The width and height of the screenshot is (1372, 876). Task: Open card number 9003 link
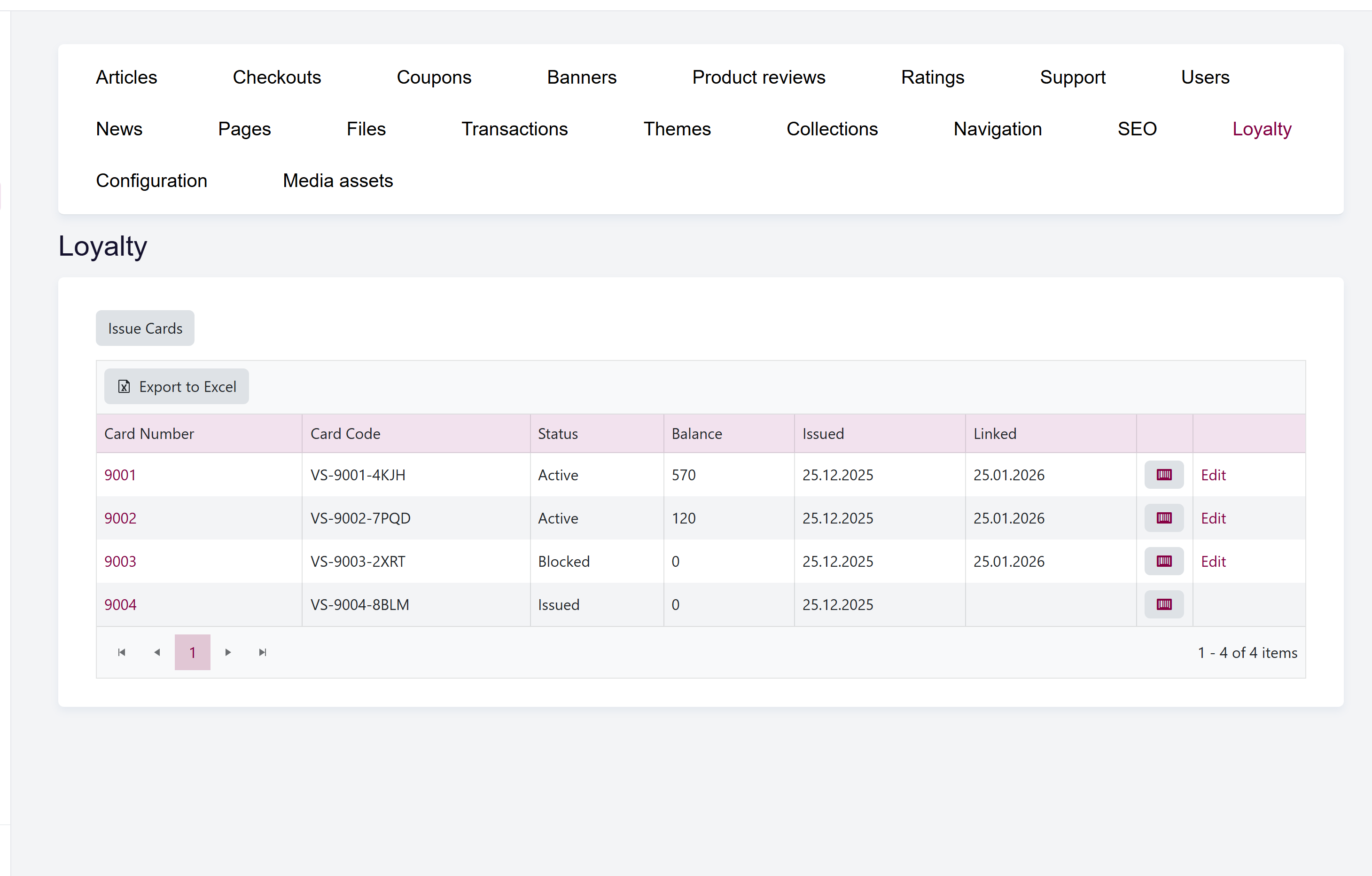click(x=120, y=562)
